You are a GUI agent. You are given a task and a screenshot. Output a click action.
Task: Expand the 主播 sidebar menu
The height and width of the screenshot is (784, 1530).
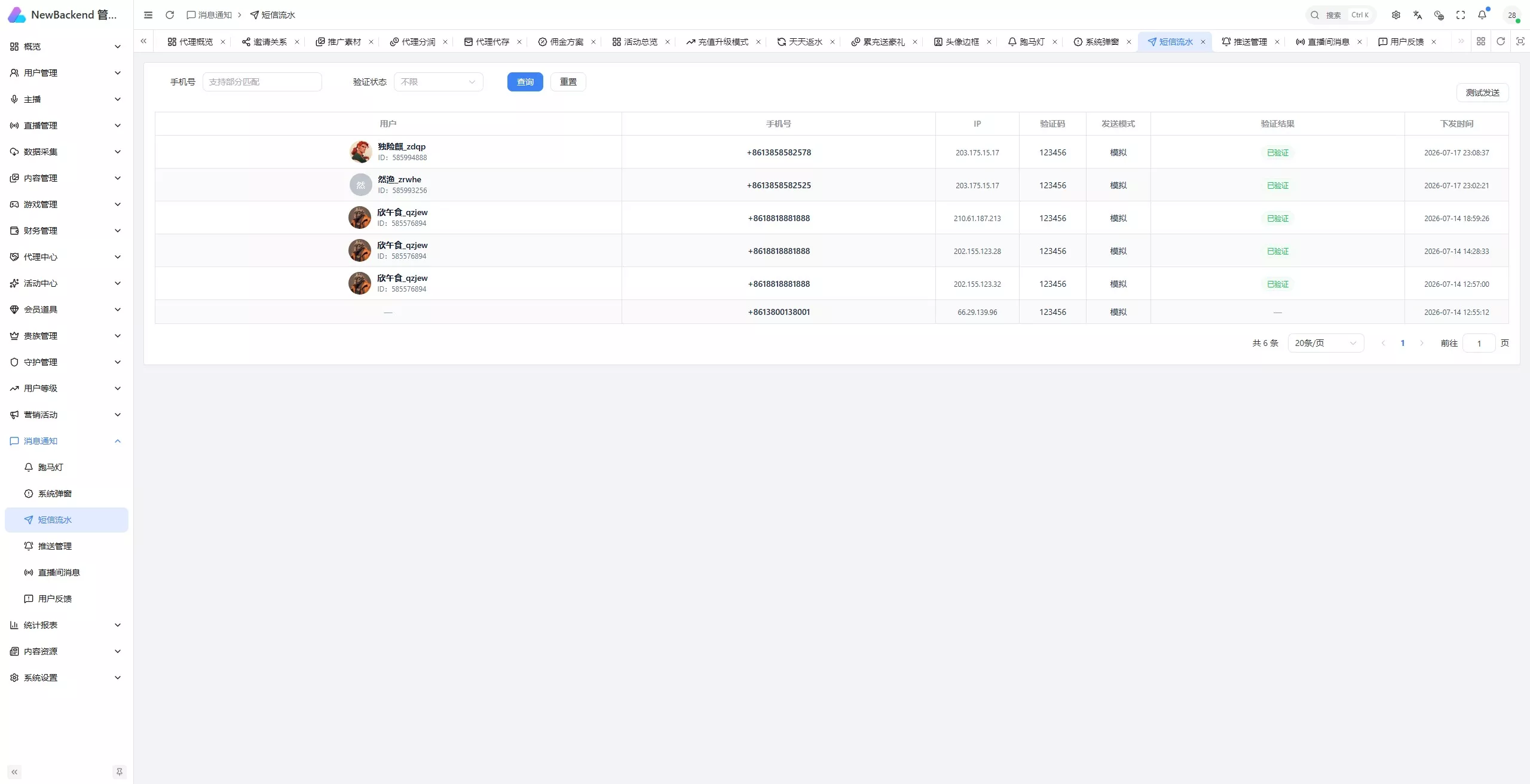click(66, 99)
